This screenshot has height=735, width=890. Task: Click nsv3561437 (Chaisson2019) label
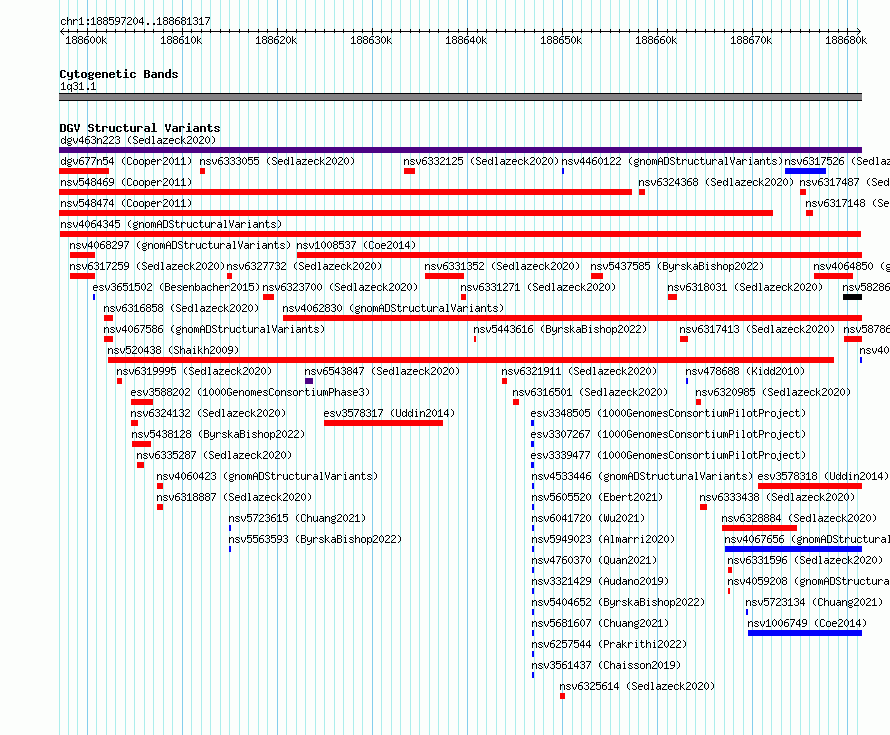(606, 665)
